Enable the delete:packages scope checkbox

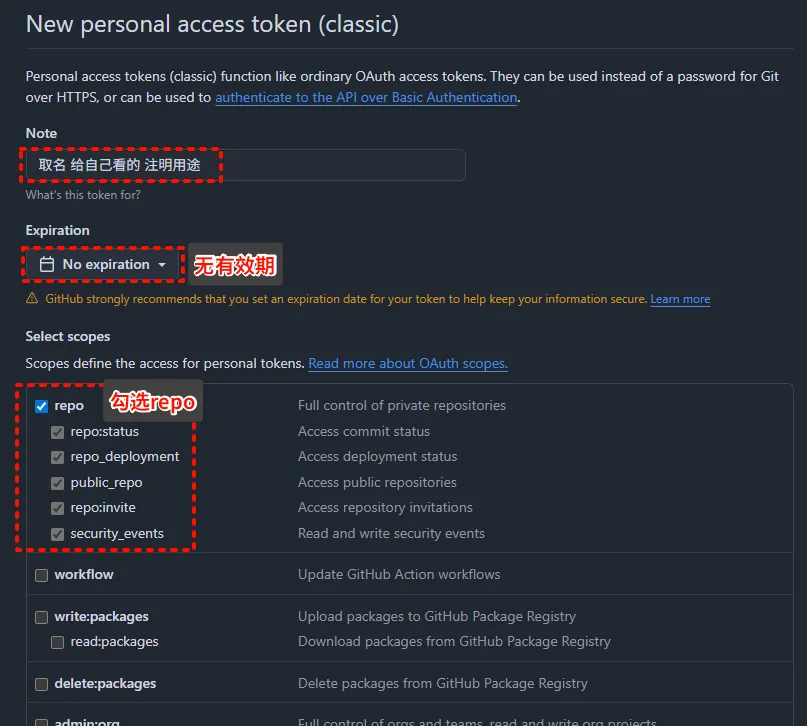click(42, 685)
